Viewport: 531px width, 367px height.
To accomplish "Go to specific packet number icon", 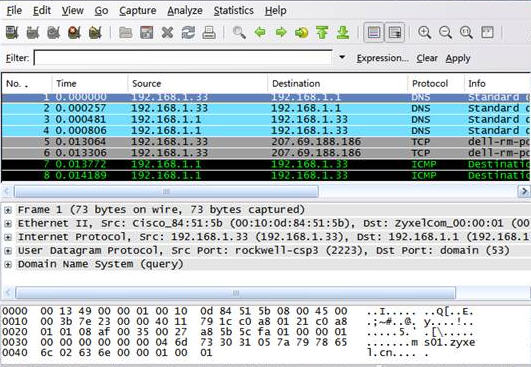I will point(301,33).
